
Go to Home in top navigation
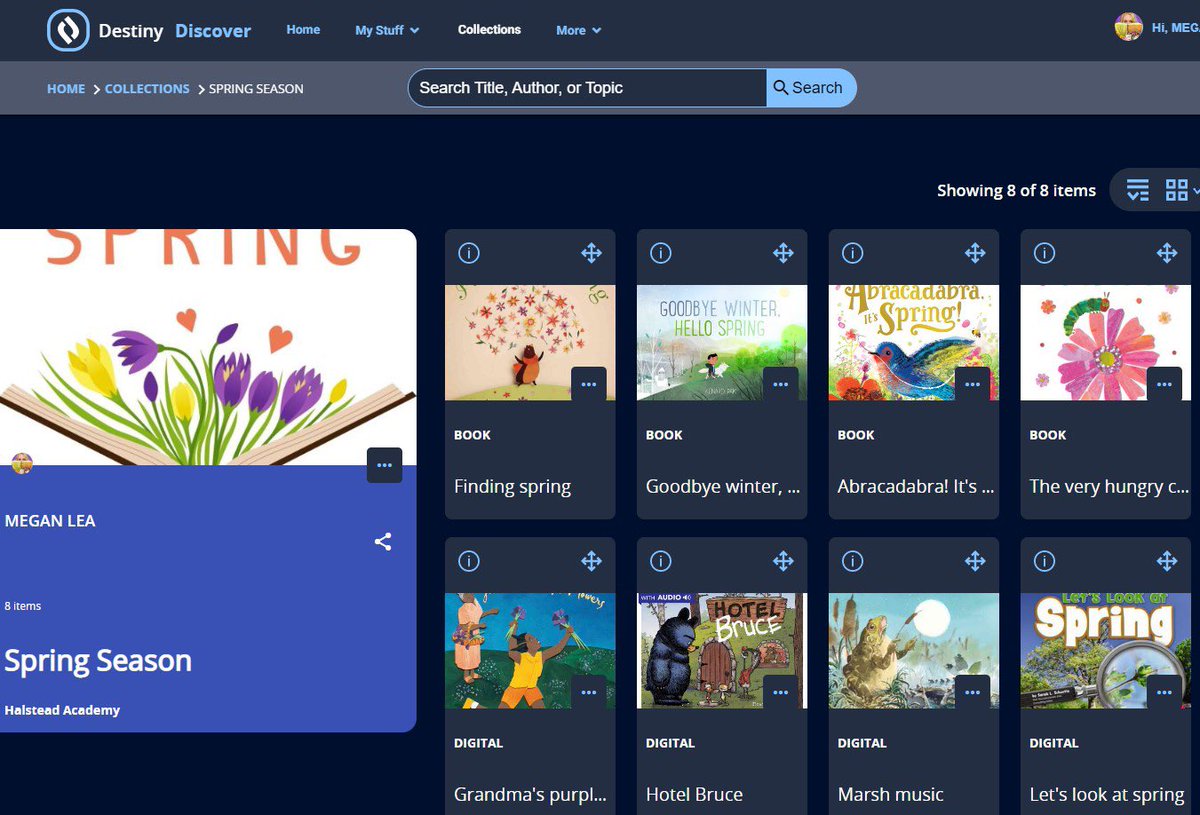click(x=303, y=30)
